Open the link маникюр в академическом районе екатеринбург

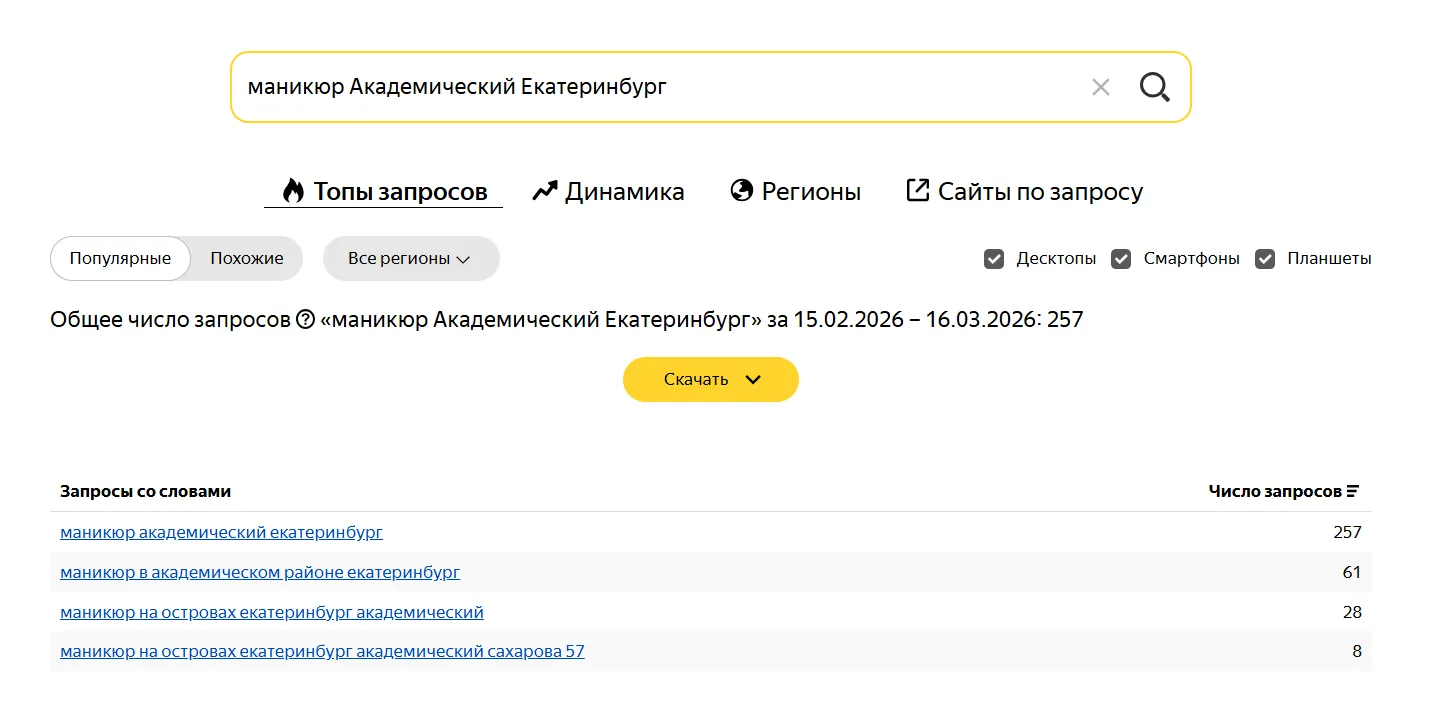coord(259,572)
